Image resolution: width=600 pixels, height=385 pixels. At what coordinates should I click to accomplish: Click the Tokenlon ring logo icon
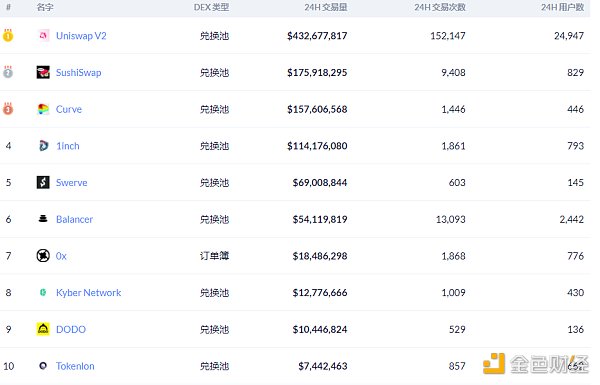click(x=43, y=365)
